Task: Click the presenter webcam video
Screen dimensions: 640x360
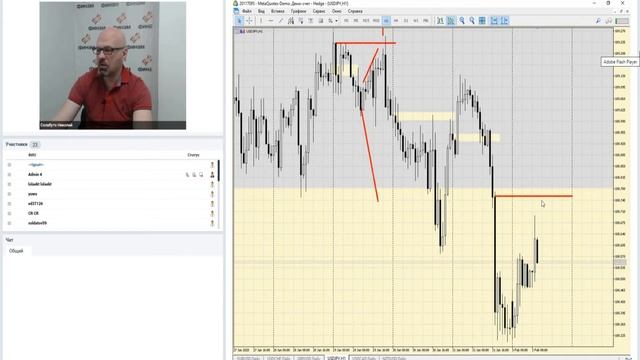Action: pyautogui.click(x=113, y=66)
